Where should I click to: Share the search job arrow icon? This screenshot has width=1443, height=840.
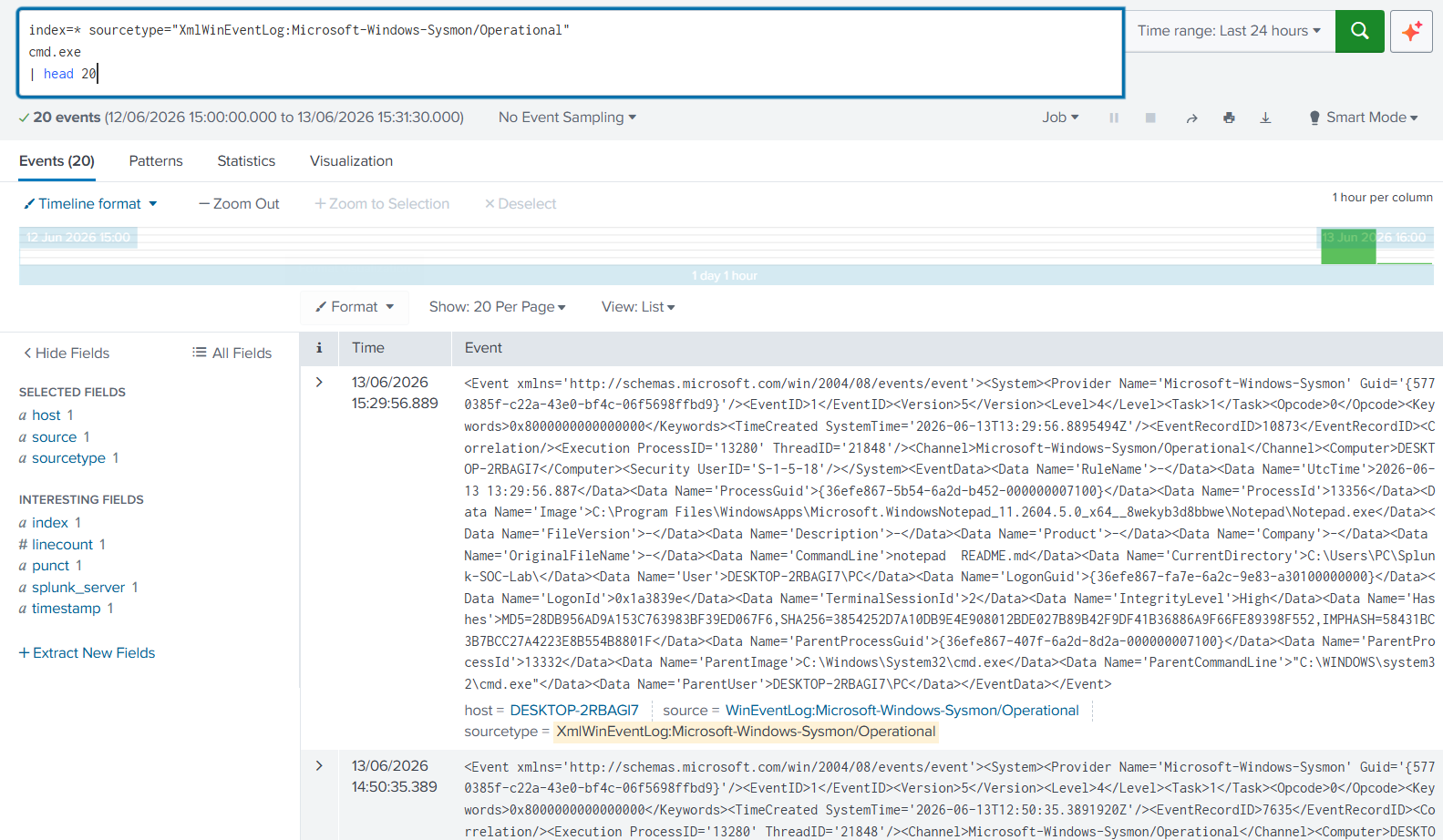click(1191, 118)
